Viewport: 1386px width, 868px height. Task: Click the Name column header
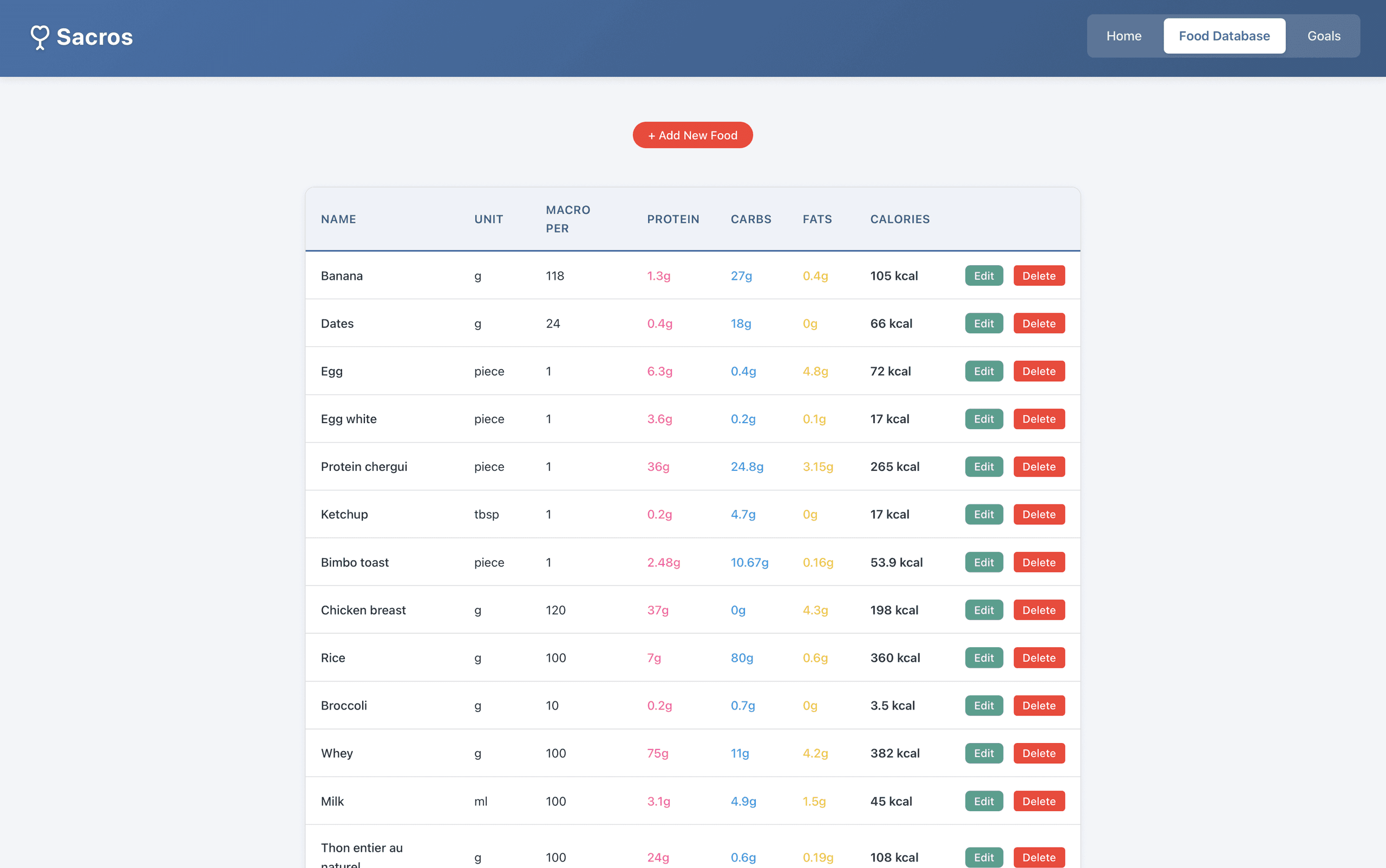click(338, 219)
